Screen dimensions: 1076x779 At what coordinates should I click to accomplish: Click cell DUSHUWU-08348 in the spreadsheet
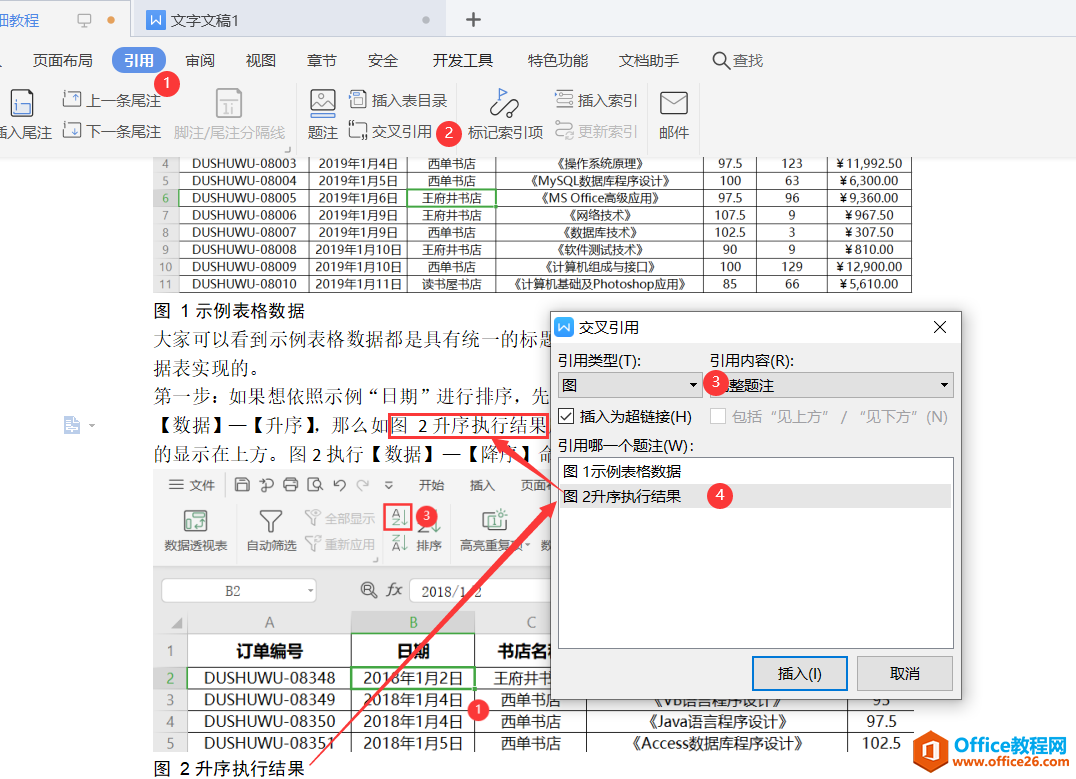[x=269, y=677]
